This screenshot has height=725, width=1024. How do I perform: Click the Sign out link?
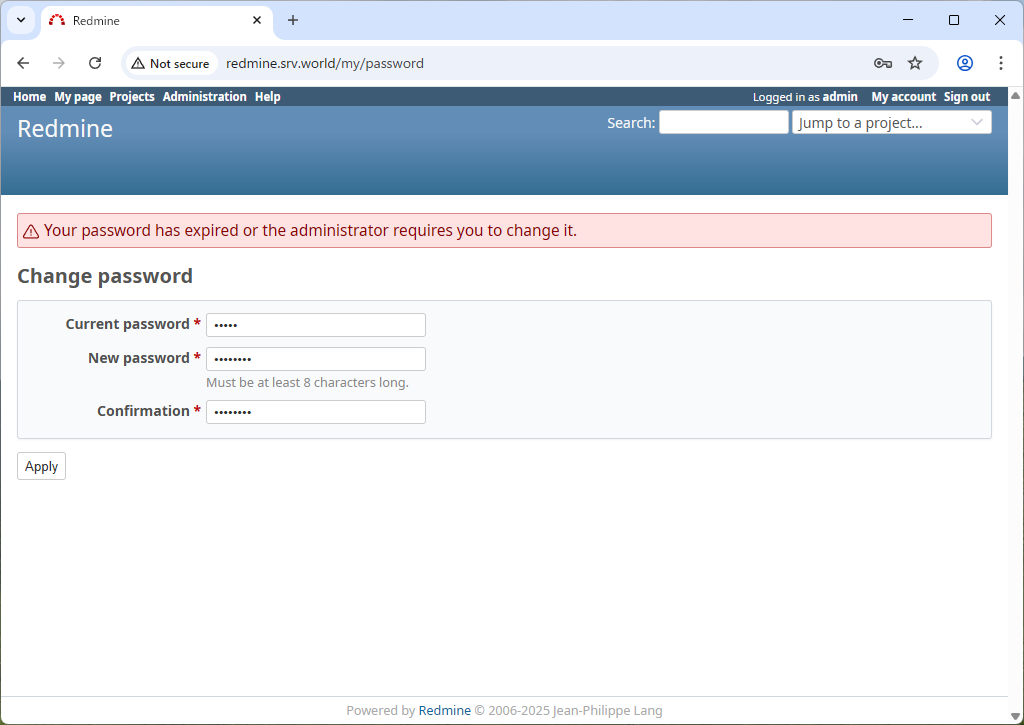[966, 97]
